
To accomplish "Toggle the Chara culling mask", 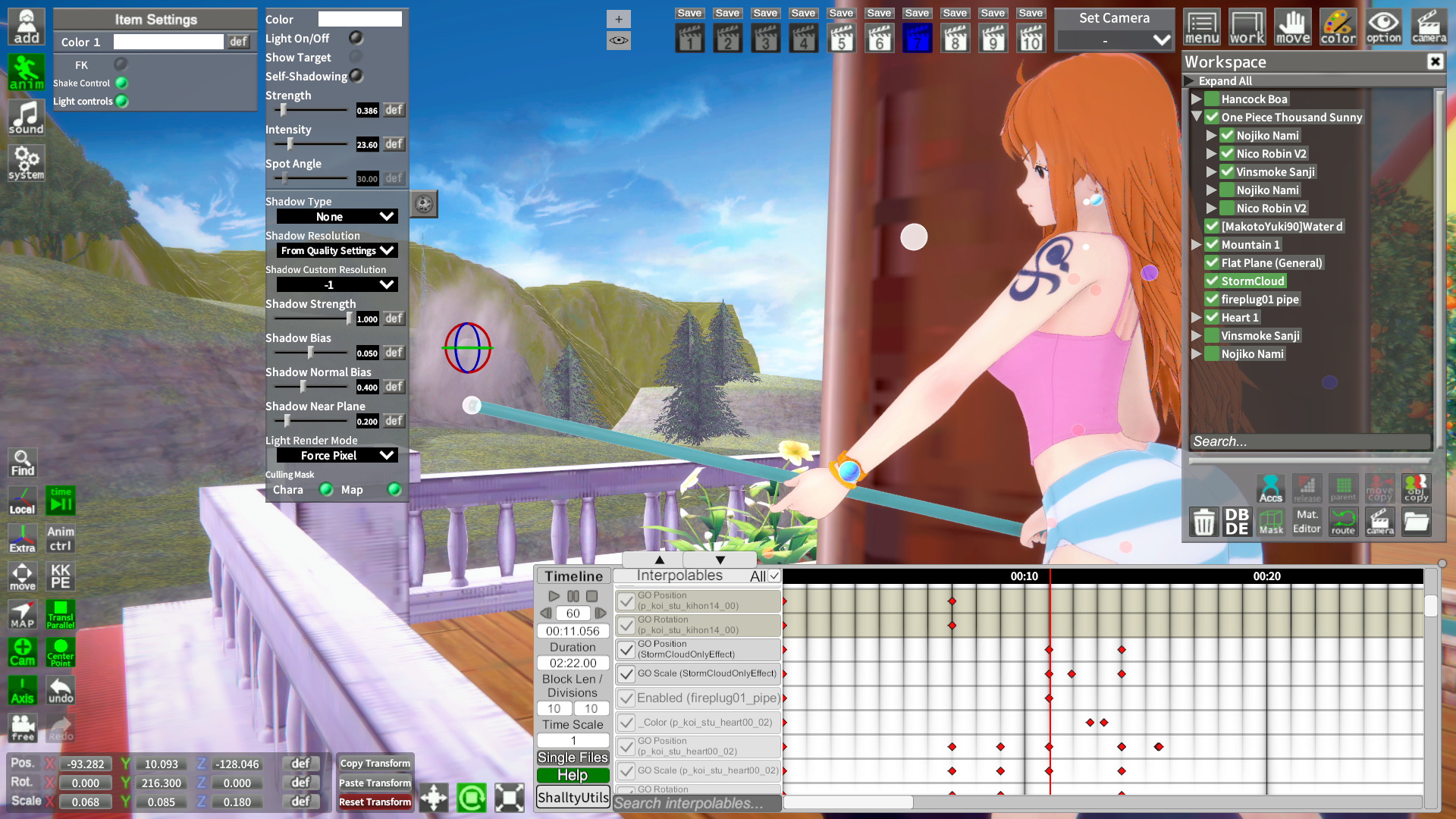I will coord(326,490).
